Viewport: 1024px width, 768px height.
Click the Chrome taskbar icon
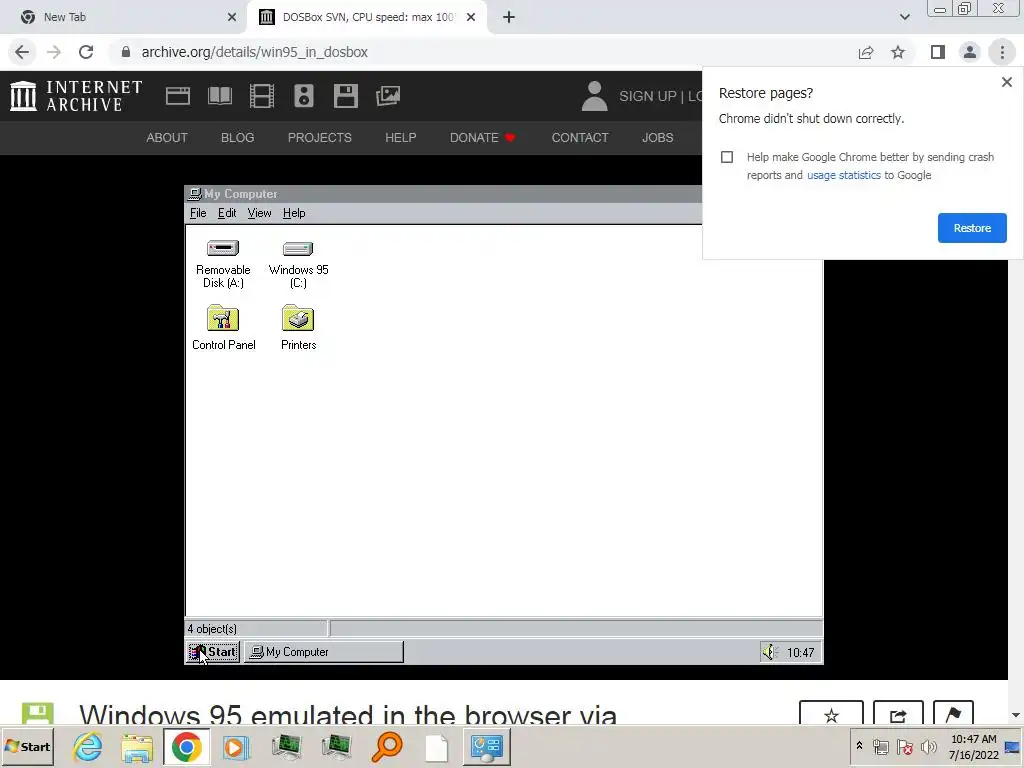pyautogui.click(x=186, y=747)
